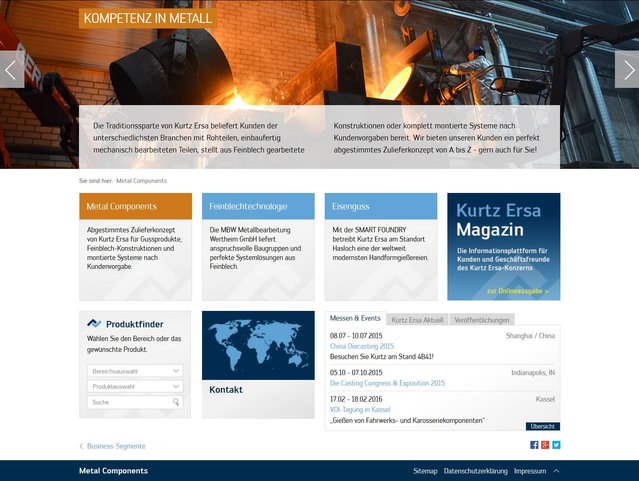The height and width of the screenshot is (481, 639).
Task: Focus the Suche search field
Action: 135,402
